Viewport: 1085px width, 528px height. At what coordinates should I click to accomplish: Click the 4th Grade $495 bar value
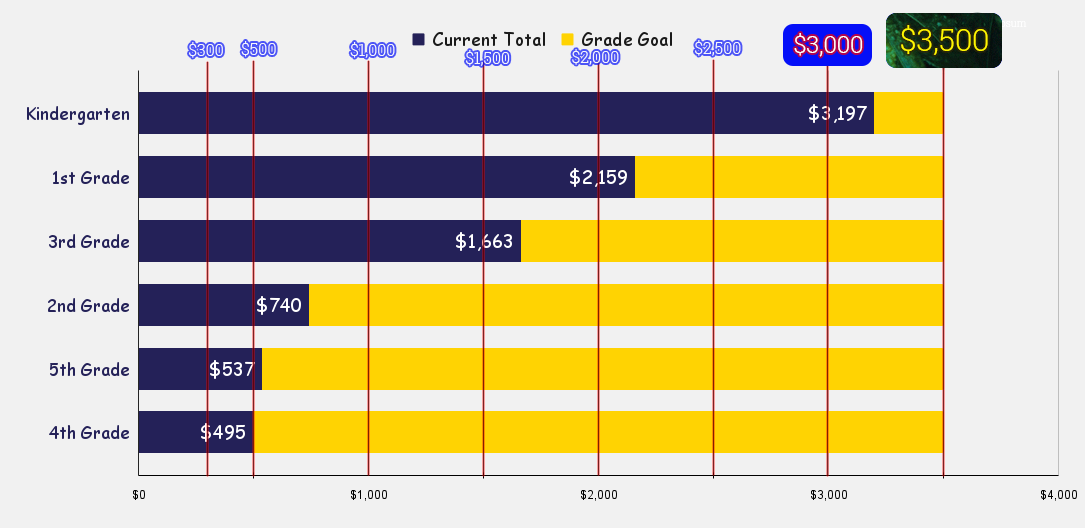point(223,433)
